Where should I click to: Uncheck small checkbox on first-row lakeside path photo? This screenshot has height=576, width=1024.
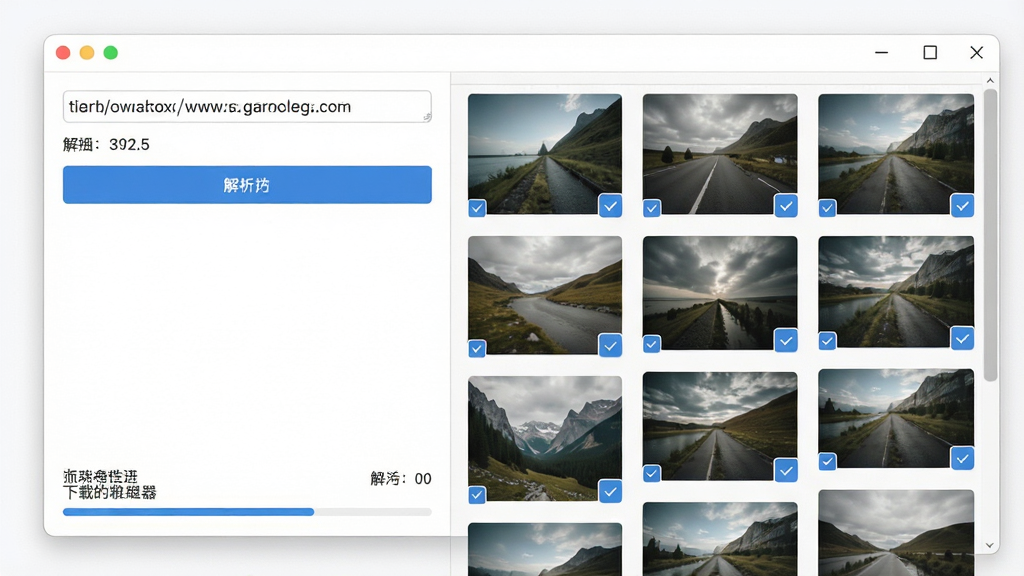point(477,208)
